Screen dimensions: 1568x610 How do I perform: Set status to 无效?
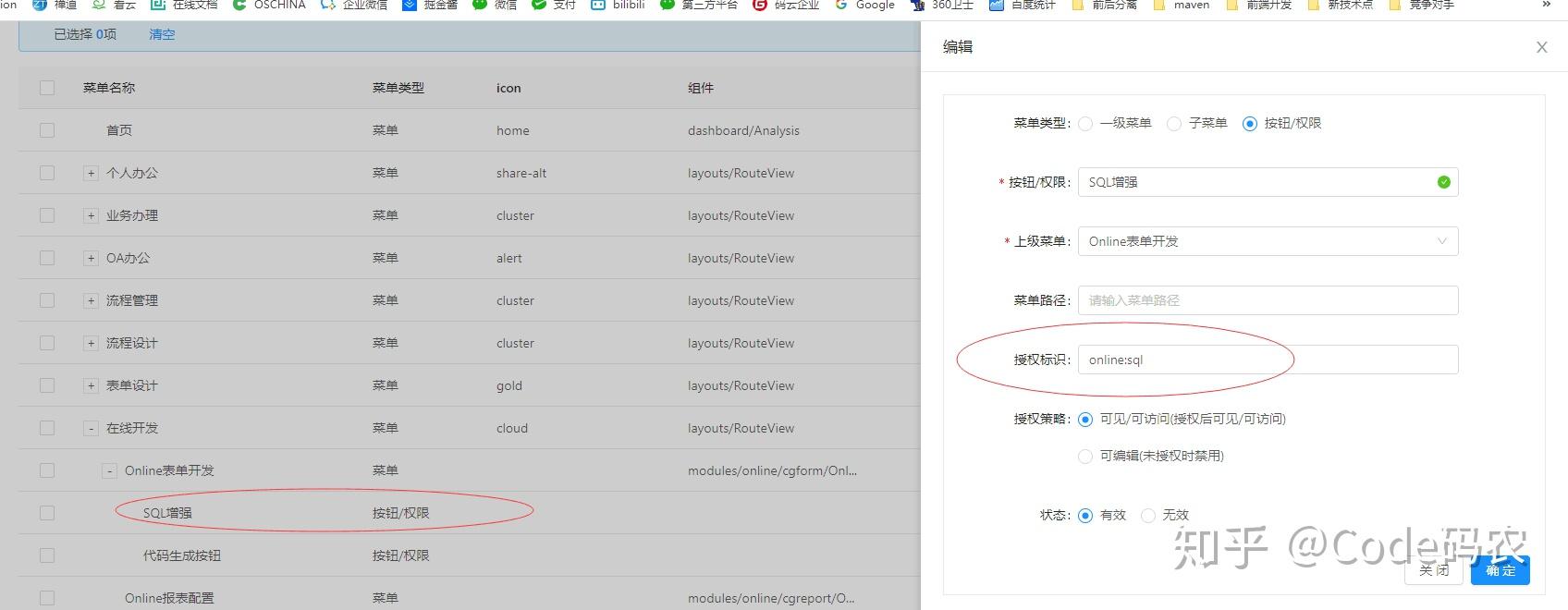pyautogui.click(x=1148, y=516)
